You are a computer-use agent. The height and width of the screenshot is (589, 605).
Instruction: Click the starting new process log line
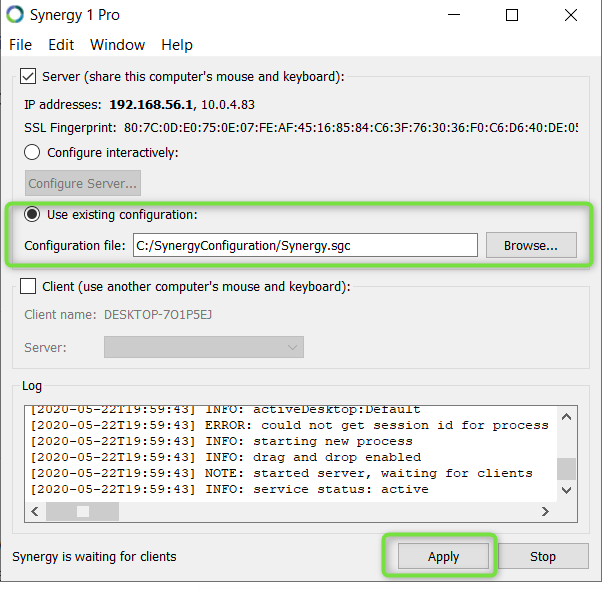[x=221, y=441]
